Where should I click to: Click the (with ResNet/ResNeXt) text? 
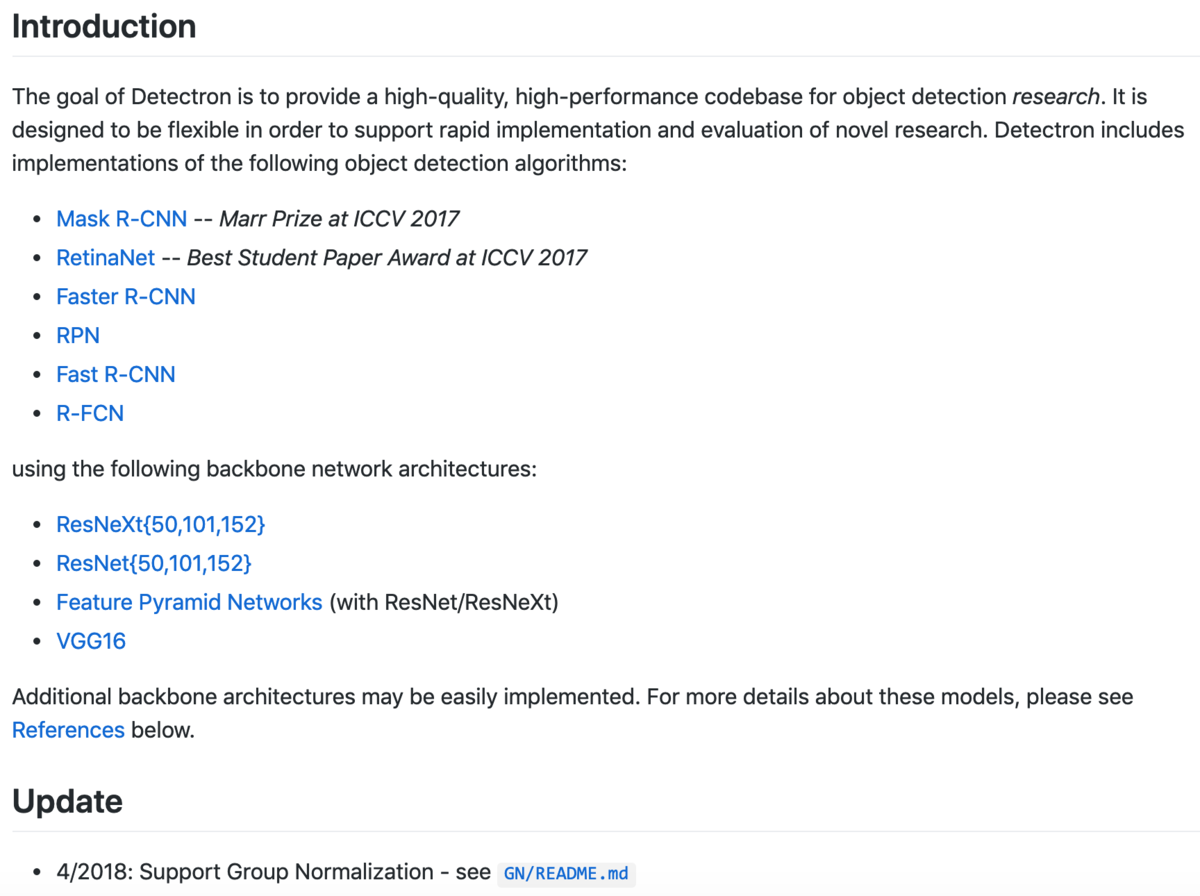[444, 602]
